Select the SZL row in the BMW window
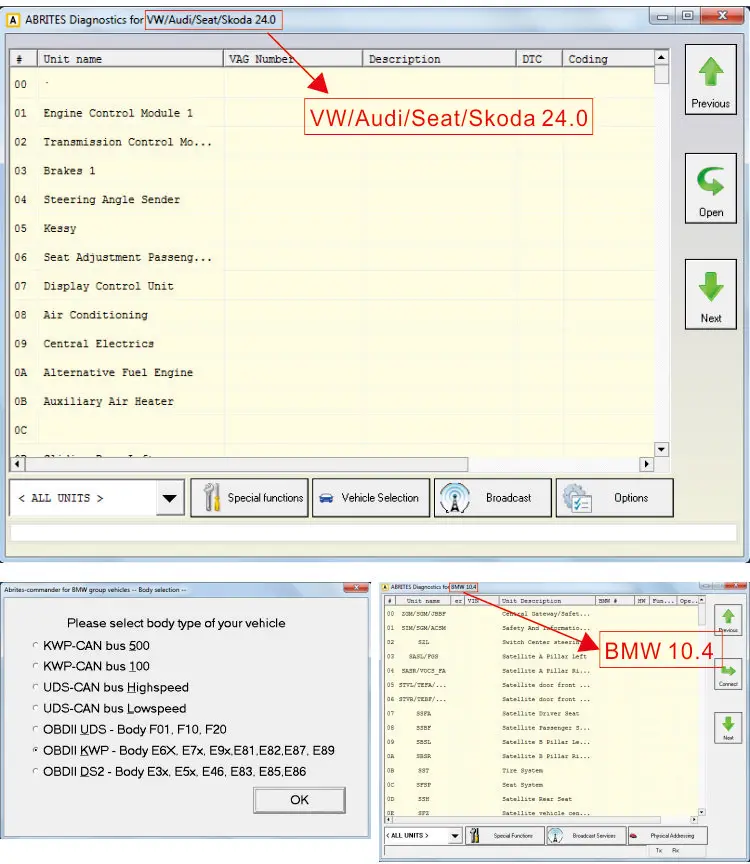This screenshot has height=864, width=750. (541, 642)
